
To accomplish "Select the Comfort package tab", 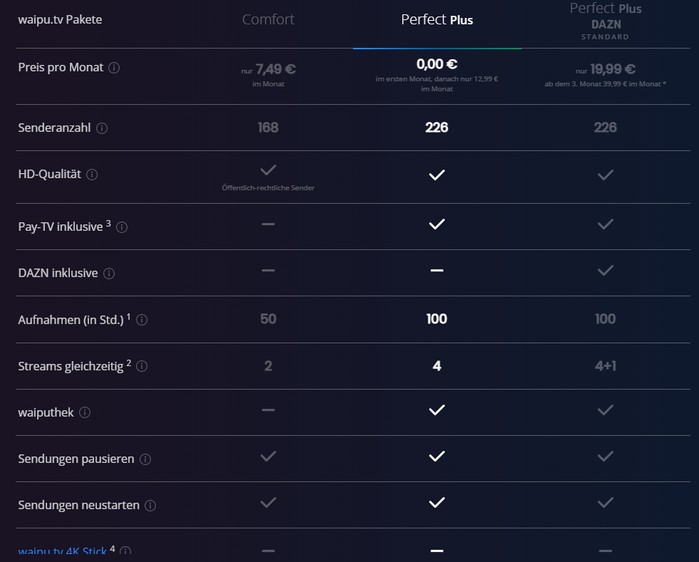I will pos(268,20).
